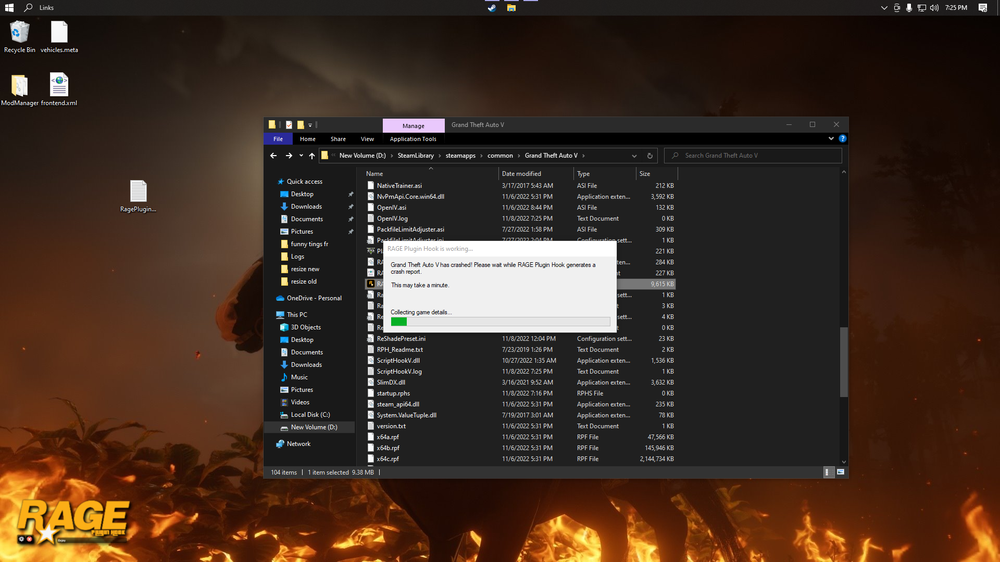
Task: Click the steamapps breadcrumb in the address bar
Action: click(461, 156)
